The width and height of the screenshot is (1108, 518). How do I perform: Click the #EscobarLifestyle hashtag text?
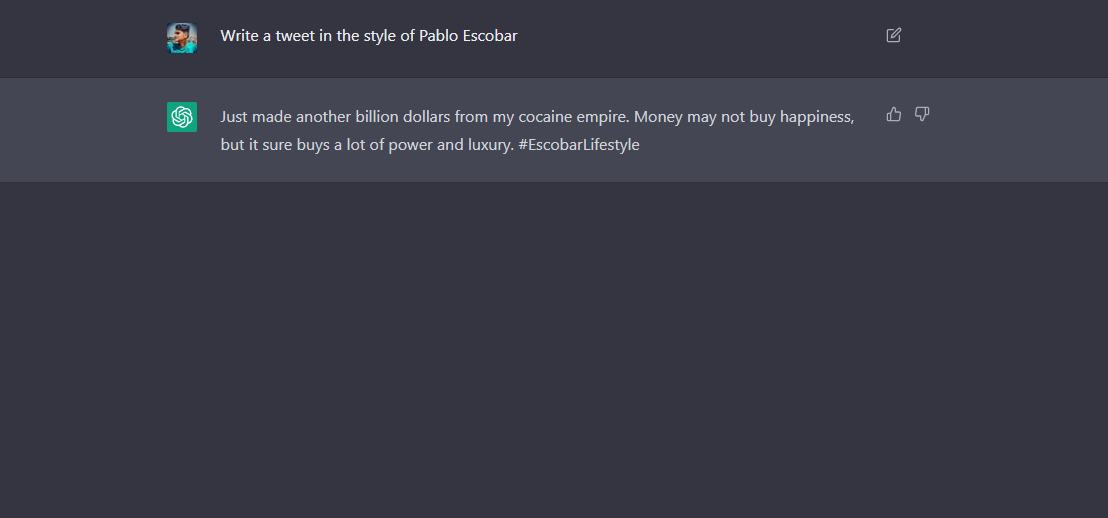[579, 144]
